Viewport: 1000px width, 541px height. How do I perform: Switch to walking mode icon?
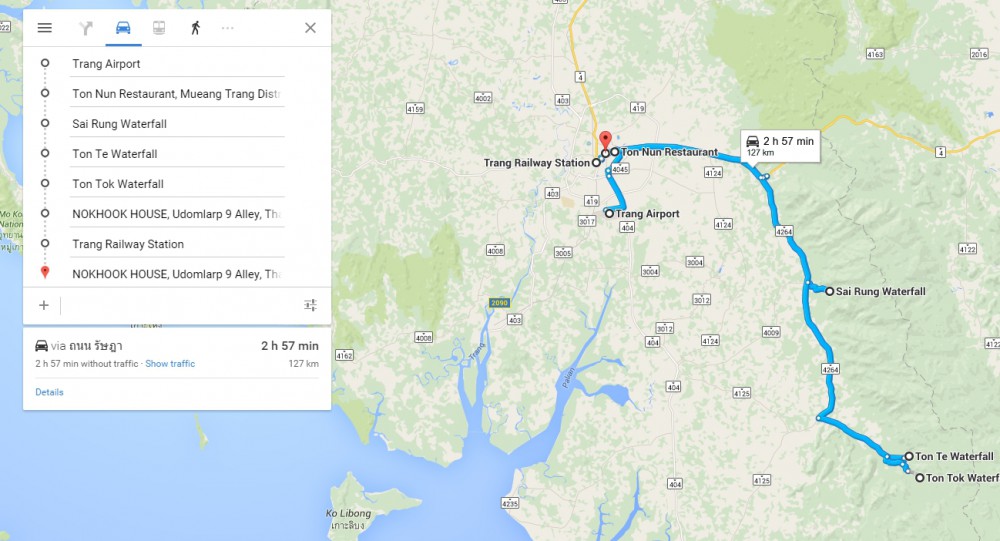195,28
